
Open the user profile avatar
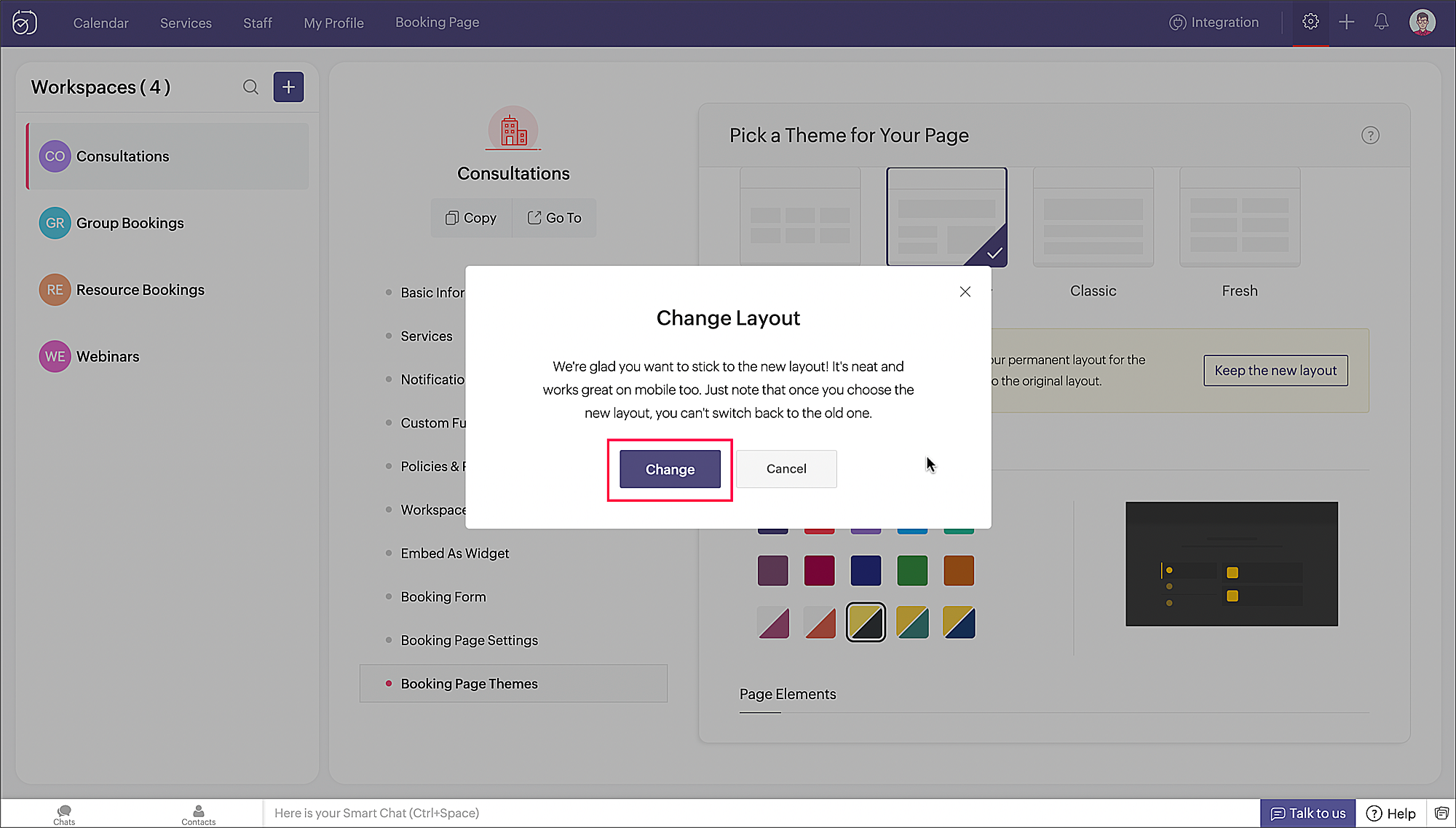[x=1422, y=22]
